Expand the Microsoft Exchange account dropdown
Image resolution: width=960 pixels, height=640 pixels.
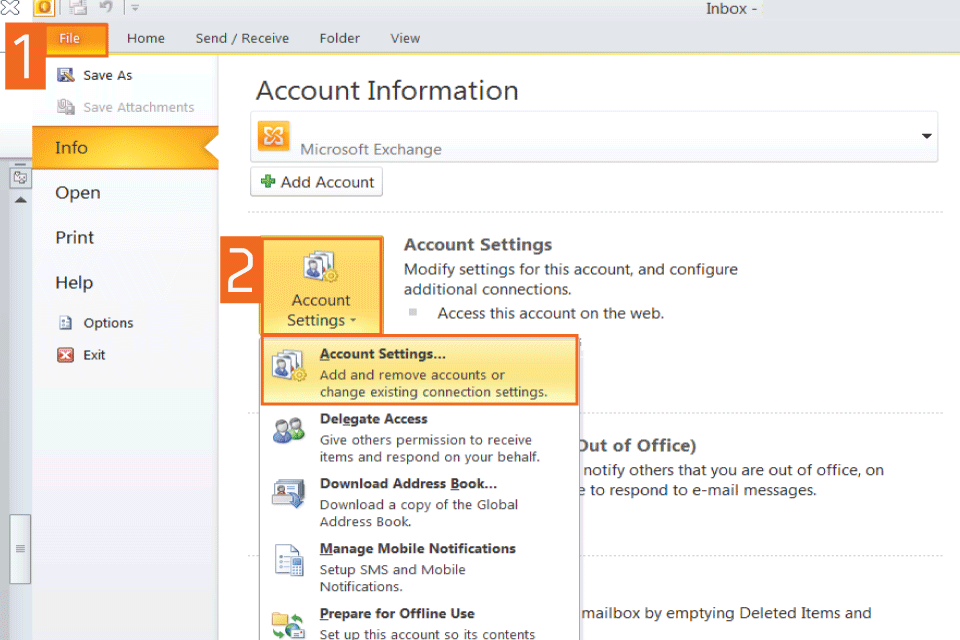pos(926,137)
